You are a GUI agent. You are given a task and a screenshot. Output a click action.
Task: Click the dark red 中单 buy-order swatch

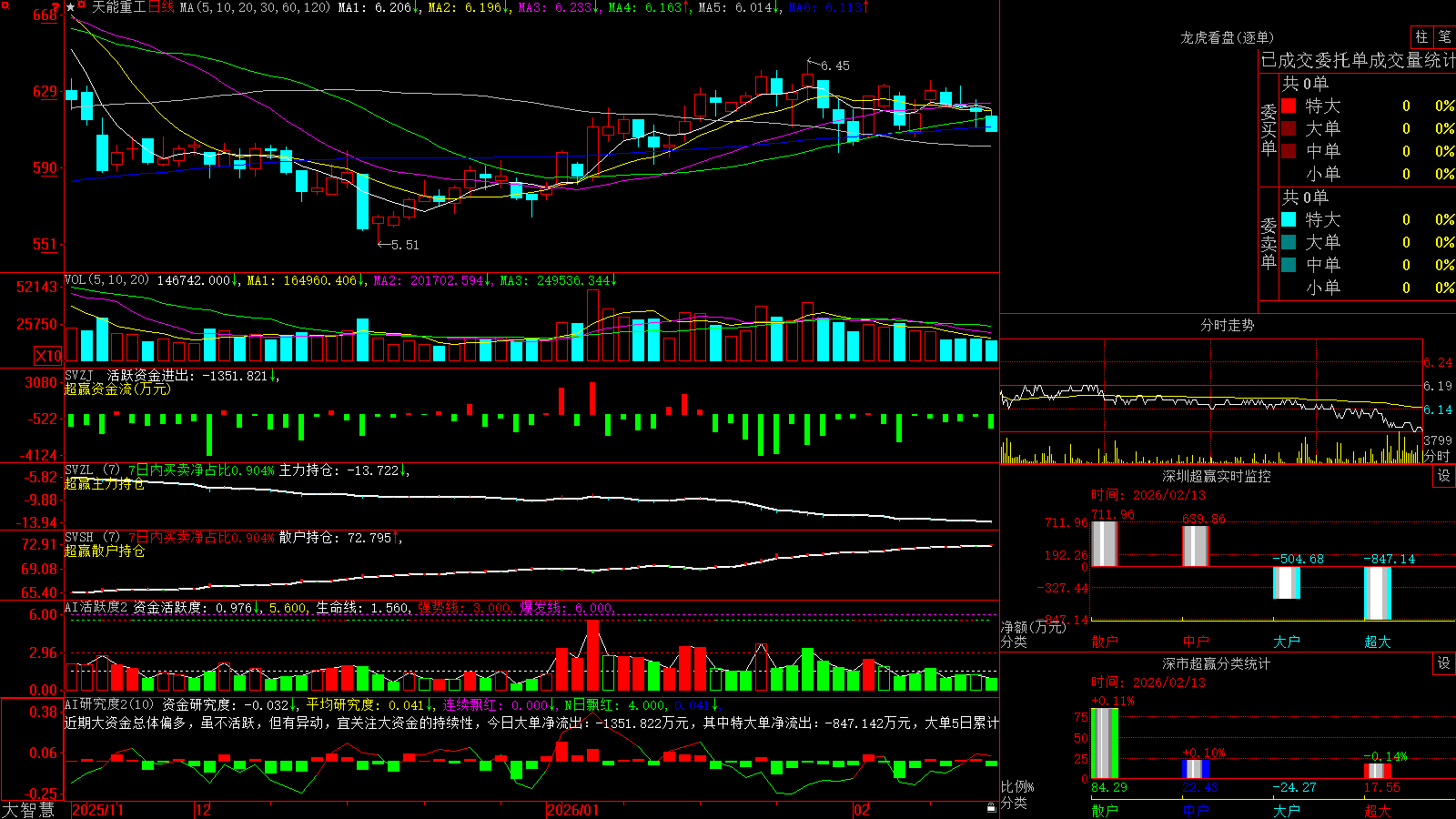tap(1289, 151)
